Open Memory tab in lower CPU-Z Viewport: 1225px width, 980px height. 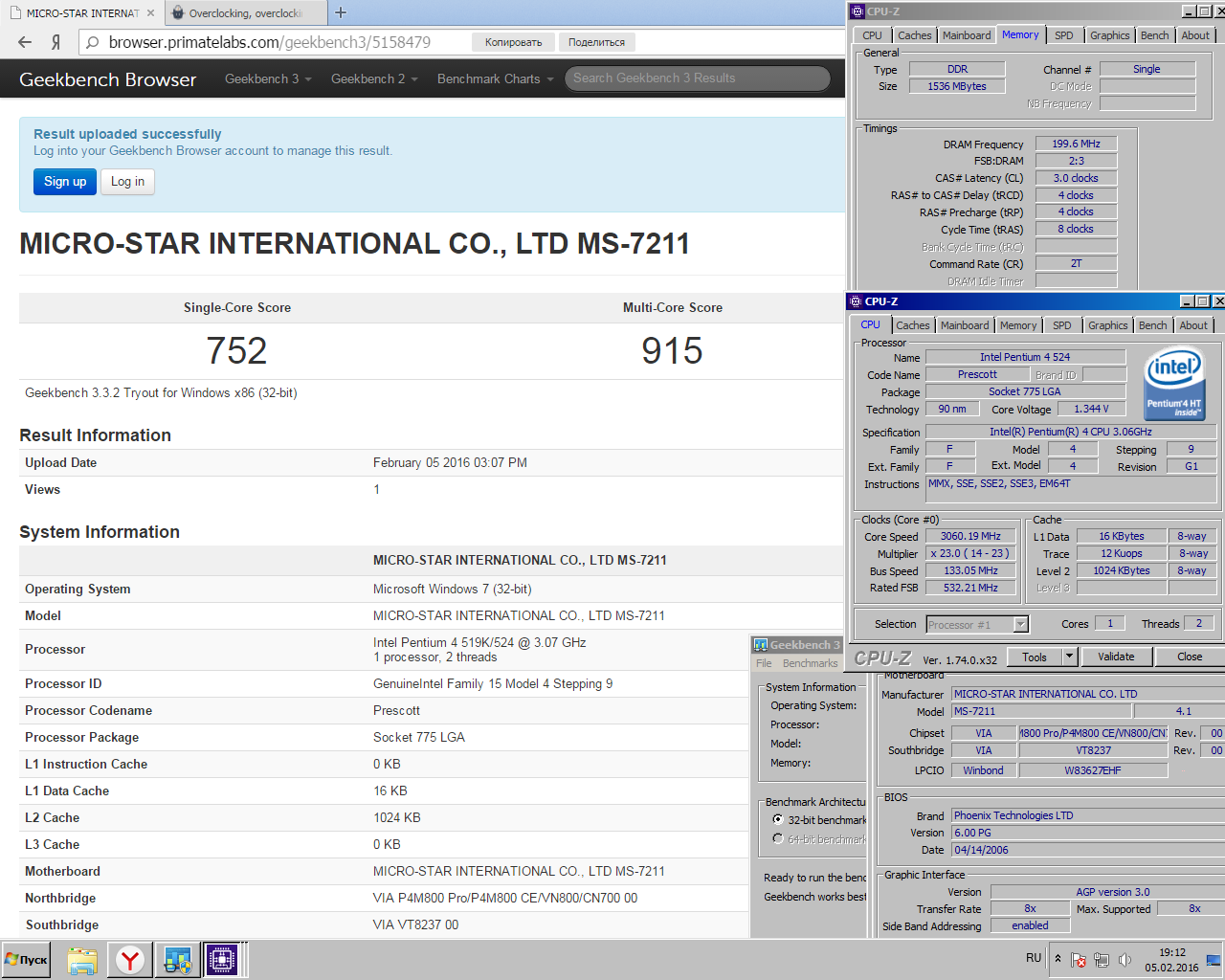(1018, 325)
